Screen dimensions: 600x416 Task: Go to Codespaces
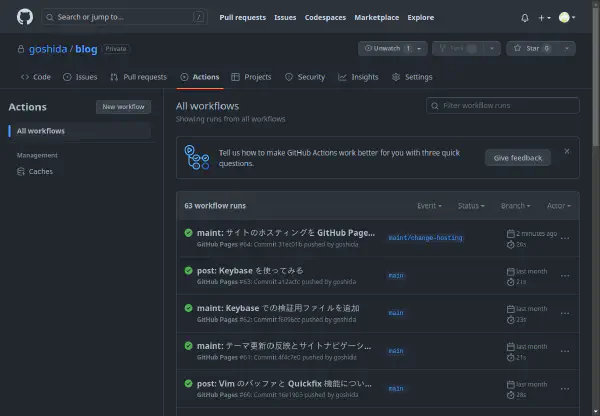325,18
